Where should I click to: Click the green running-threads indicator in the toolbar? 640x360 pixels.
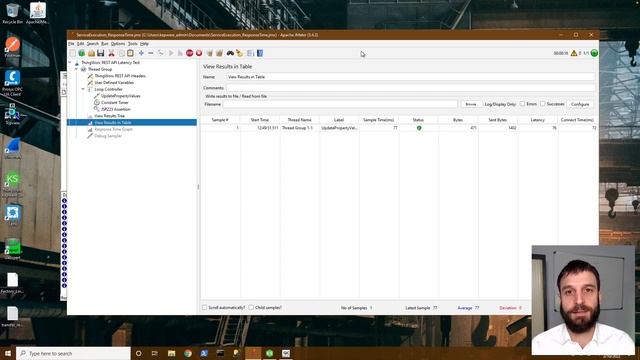594,53
